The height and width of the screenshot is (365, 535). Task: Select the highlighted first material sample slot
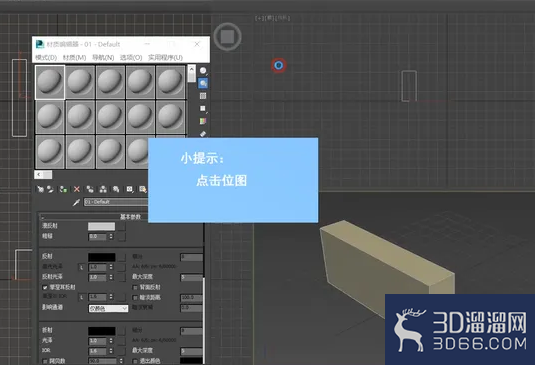(x=50, y=83)
